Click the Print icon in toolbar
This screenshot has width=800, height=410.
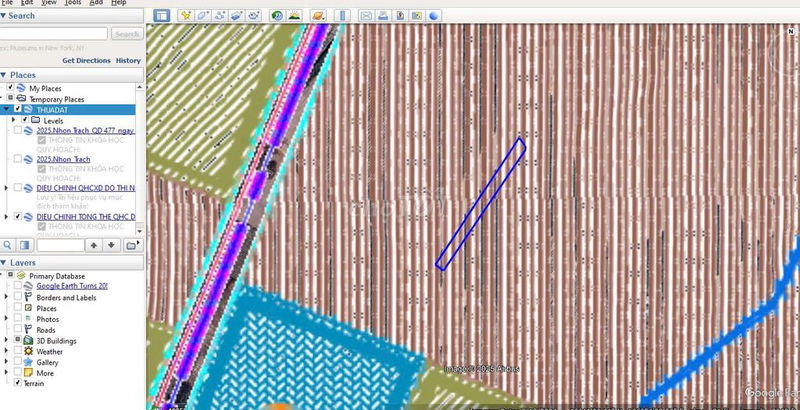383,16
